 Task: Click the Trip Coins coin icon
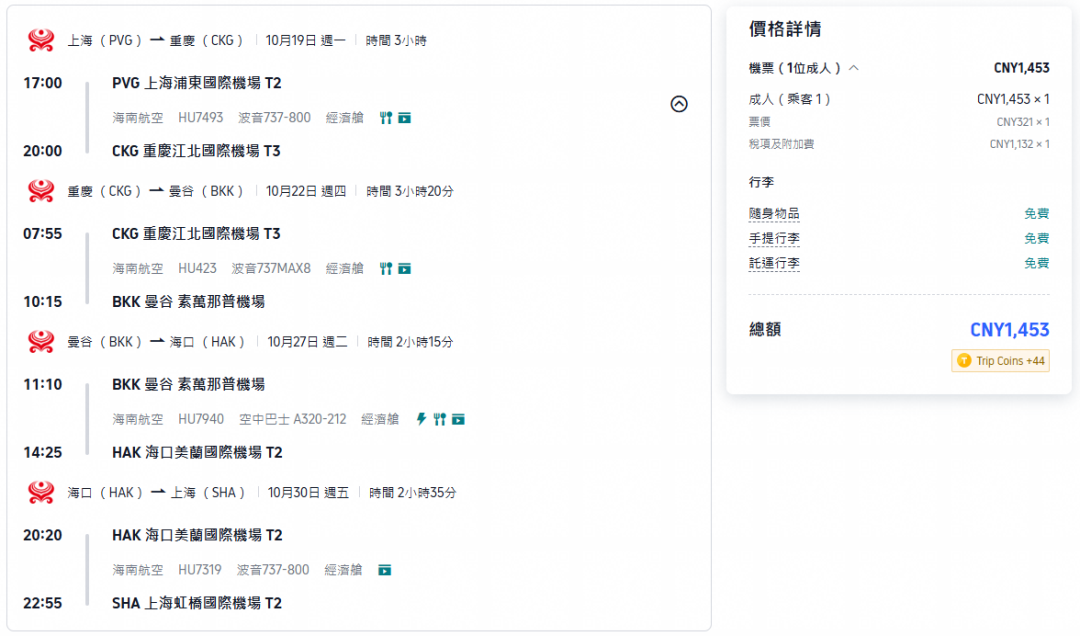tap(964, 360)
